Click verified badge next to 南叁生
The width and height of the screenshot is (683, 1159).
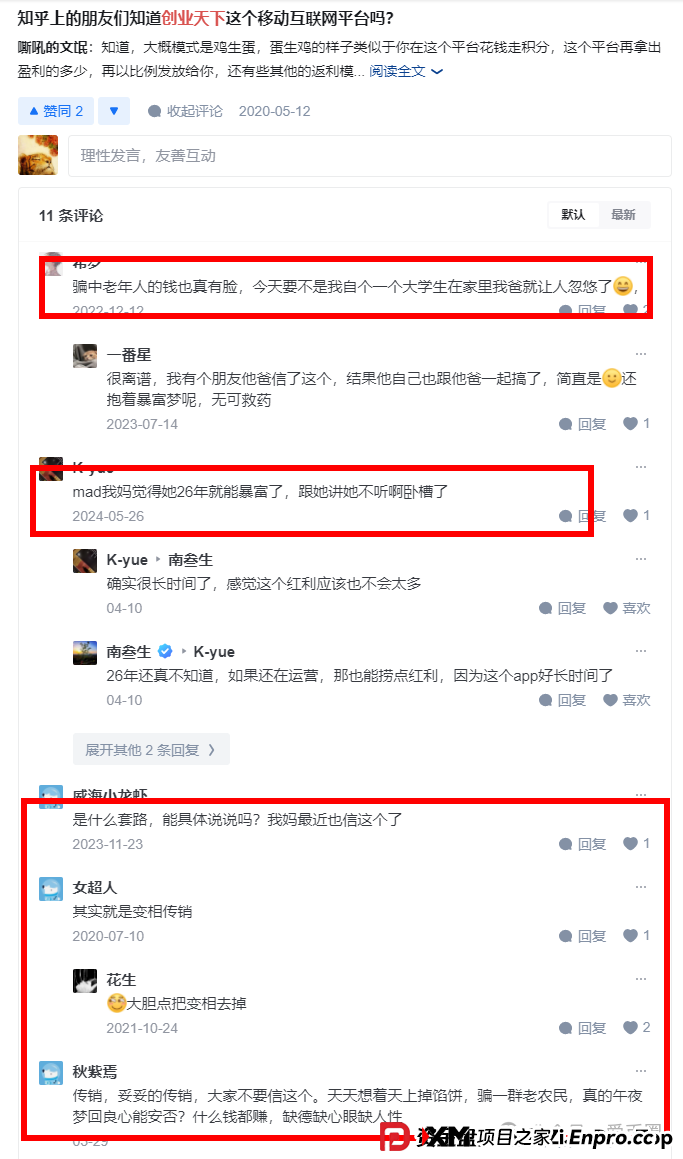click(165, 651)
